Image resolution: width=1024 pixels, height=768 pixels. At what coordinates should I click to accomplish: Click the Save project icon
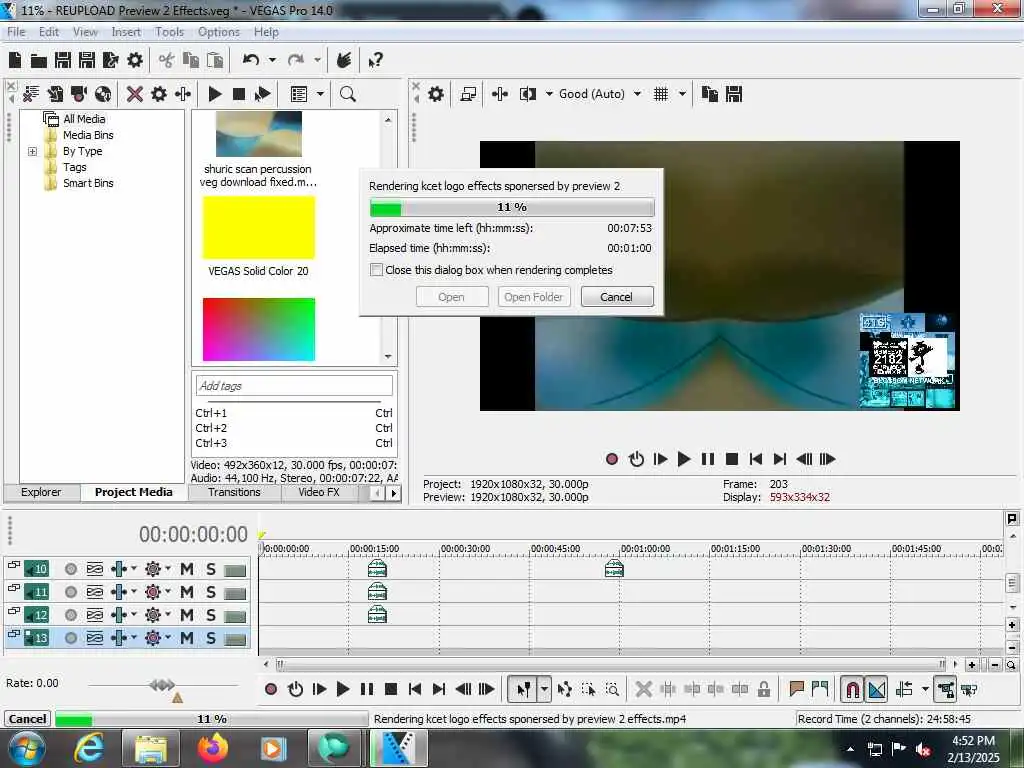tap(63, 61)
